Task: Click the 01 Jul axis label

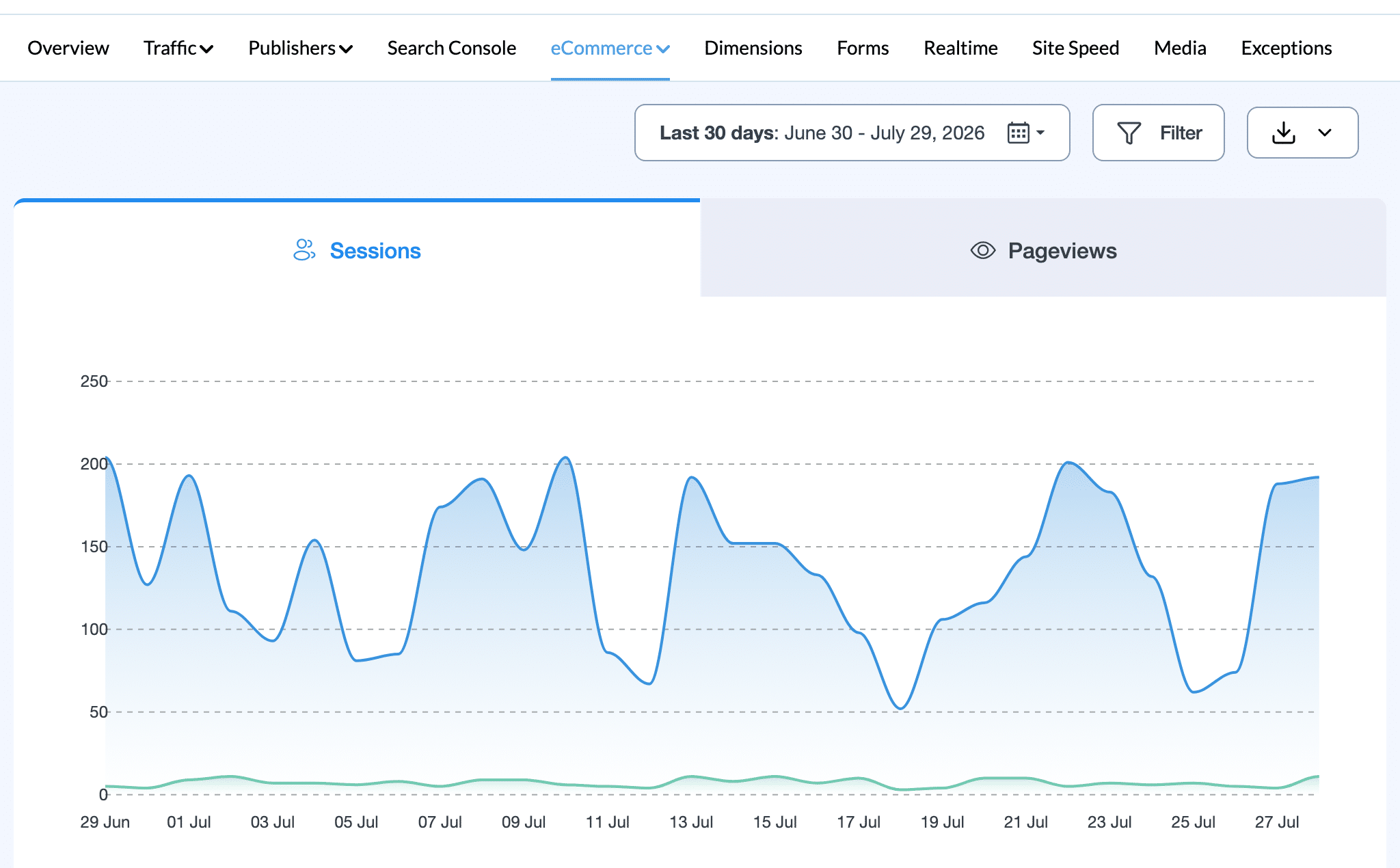Action: (189, 822)
